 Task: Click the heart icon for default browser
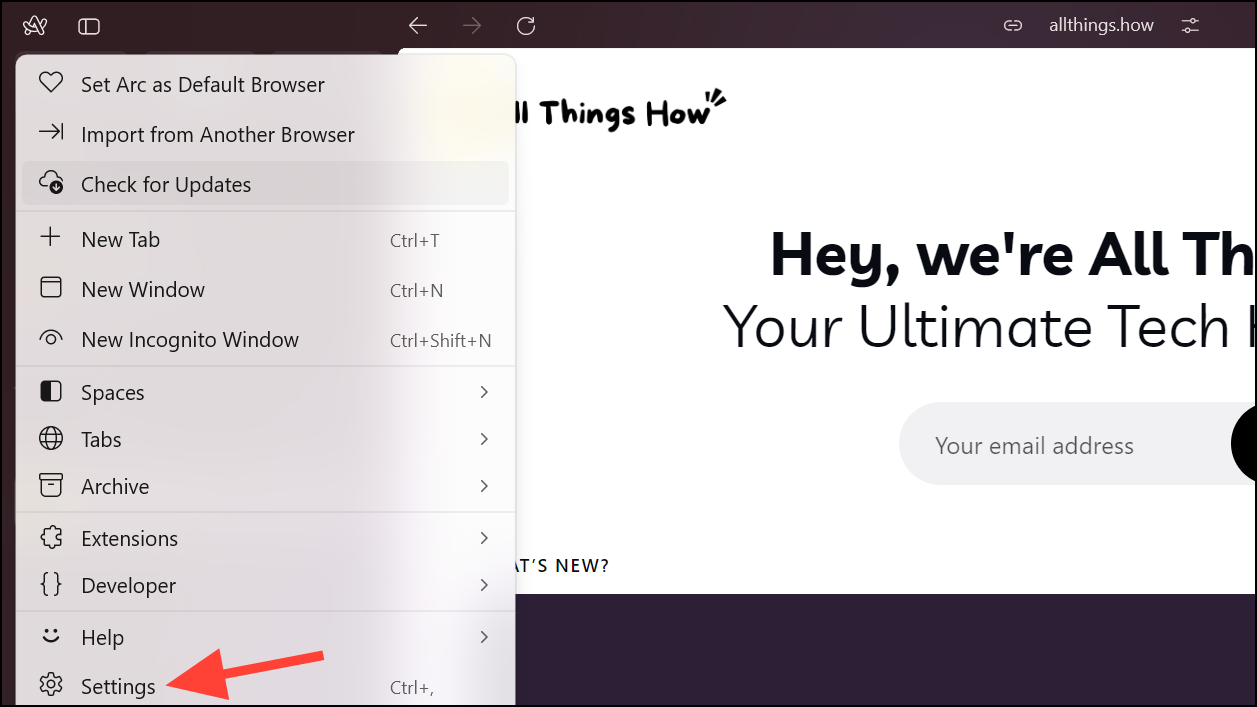point(50,83)
